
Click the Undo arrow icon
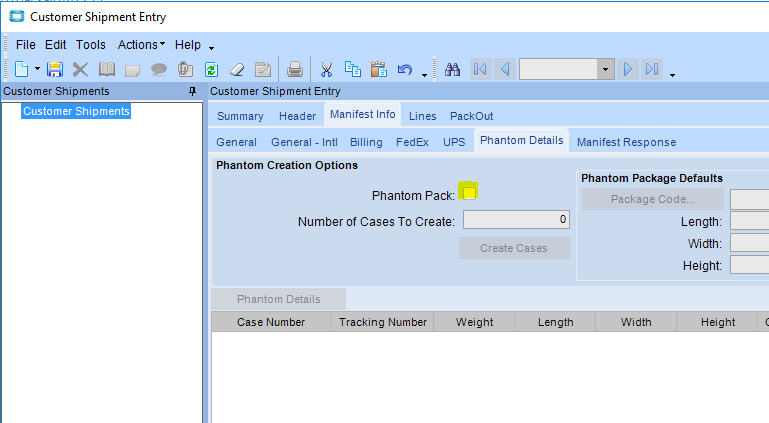[x=405, y=69]
